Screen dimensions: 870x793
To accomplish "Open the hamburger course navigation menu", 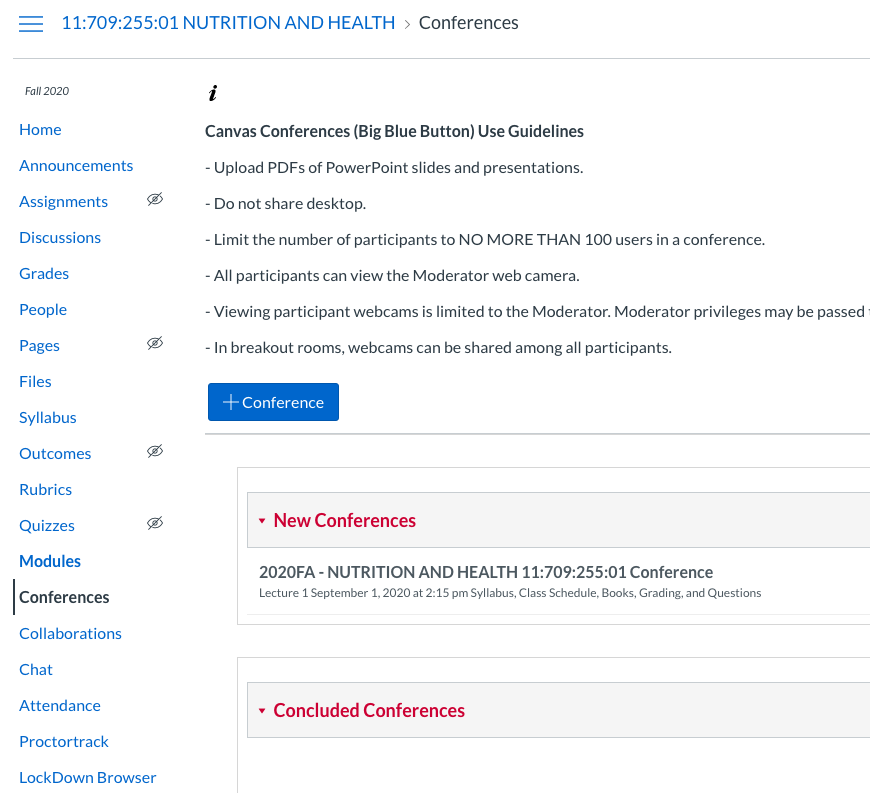I will 31,24.
